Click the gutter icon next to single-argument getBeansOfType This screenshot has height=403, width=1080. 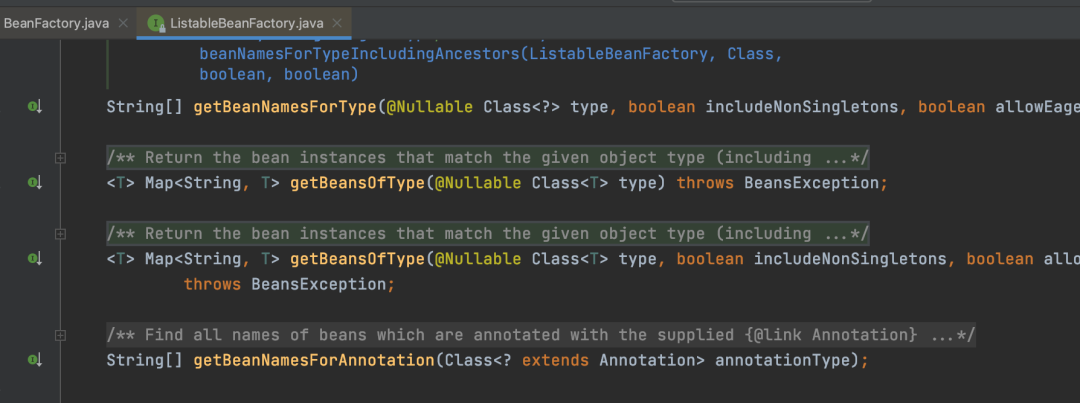tap(34, 183)
